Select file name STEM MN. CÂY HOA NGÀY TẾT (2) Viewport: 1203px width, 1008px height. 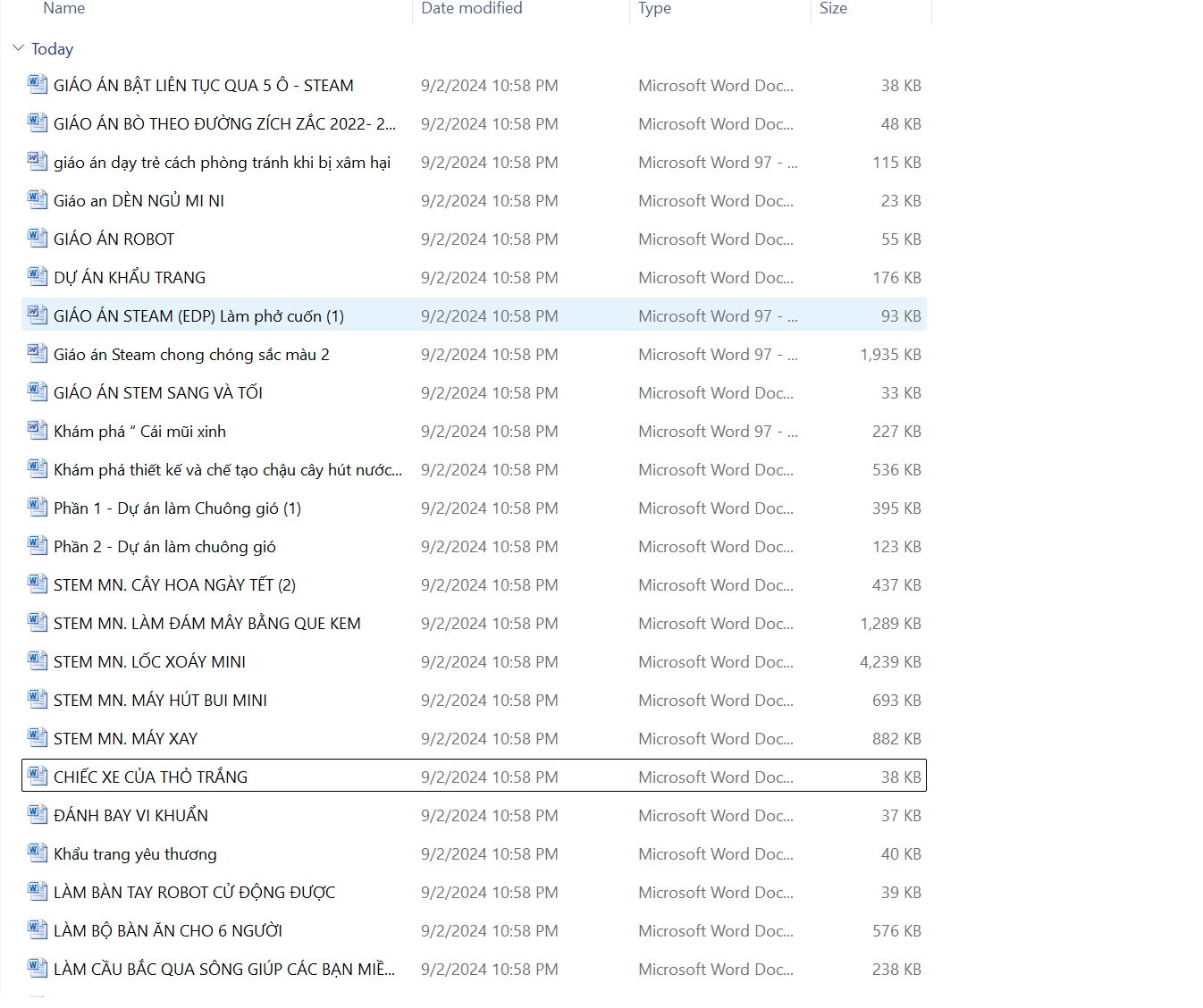tap(174, 585)
